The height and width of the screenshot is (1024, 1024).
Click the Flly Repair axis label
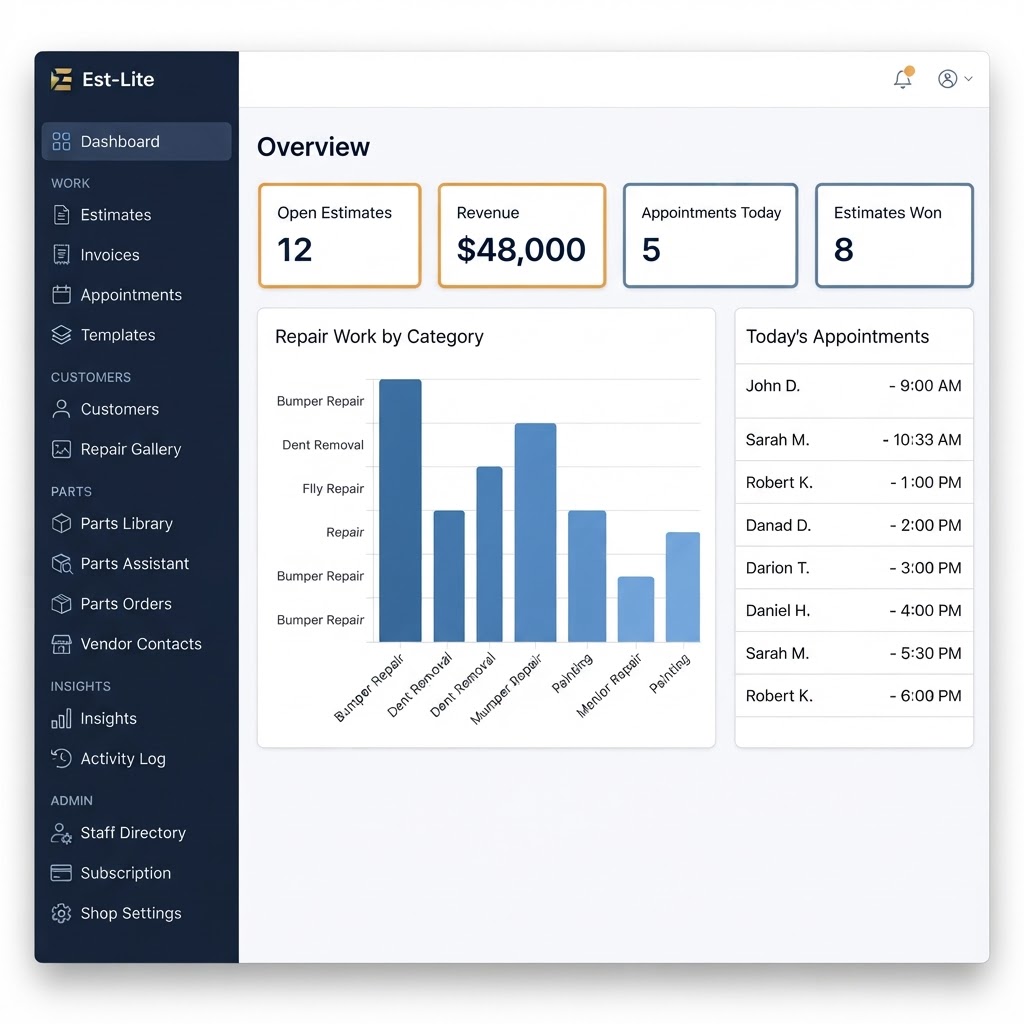click(x=333, y=488)
